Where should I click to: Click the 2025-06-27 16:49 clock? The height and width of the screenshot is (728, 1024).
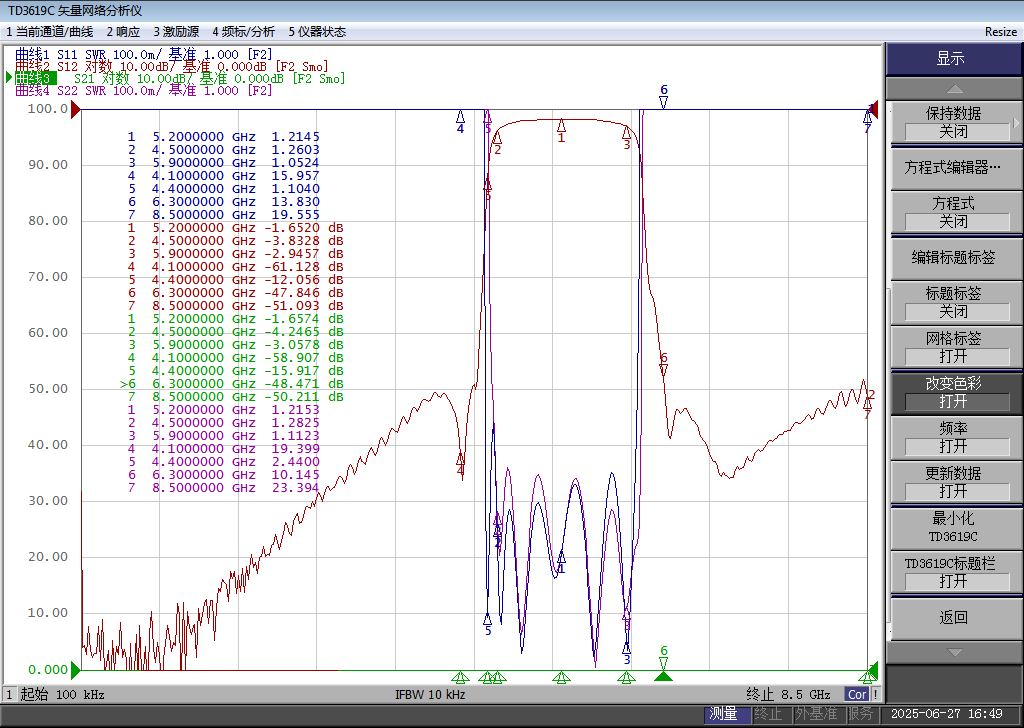(946, 714)
